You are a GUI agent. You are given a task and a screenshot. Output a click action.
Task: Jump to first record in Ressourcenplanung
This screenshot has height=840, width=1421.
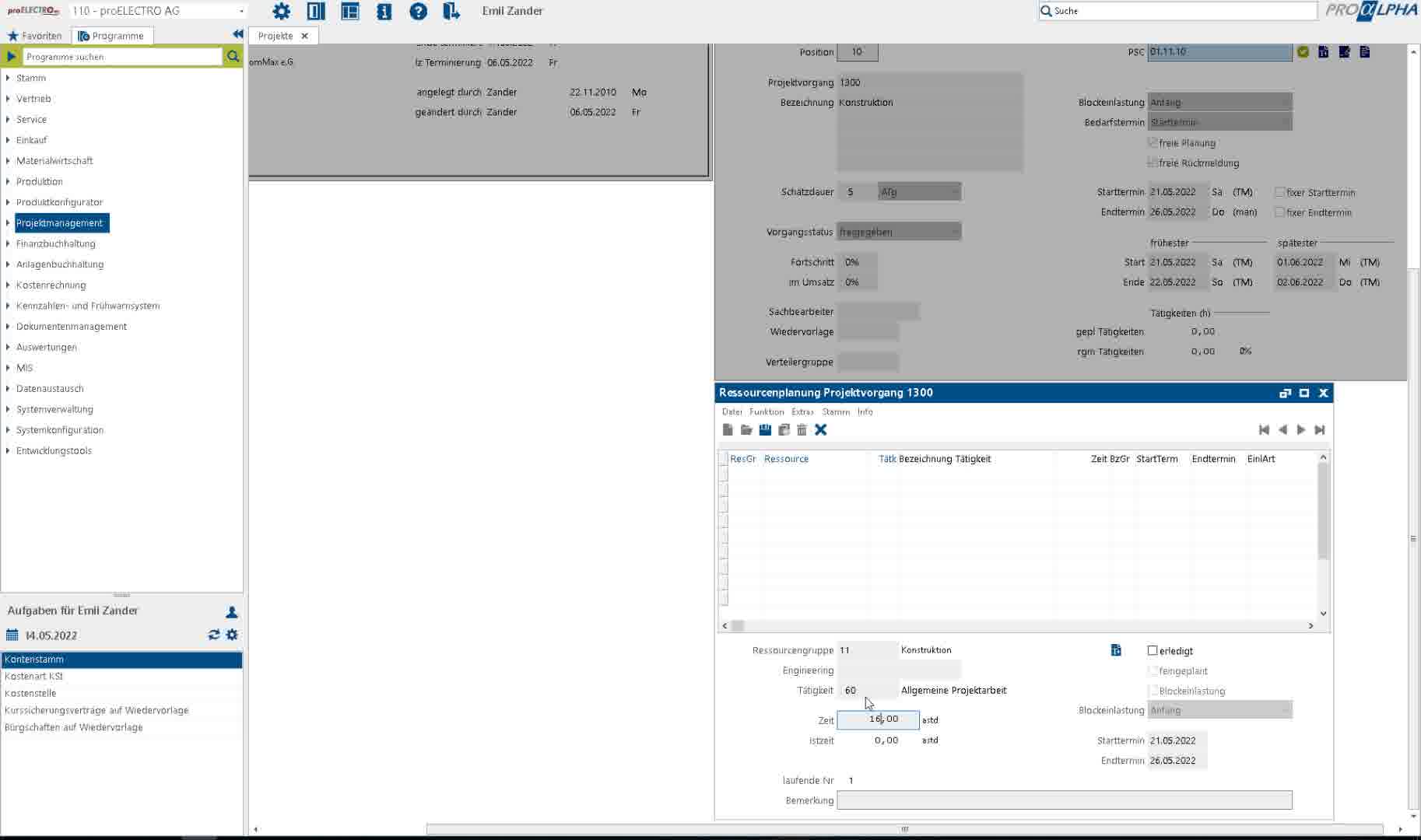tap(1264, 429)
